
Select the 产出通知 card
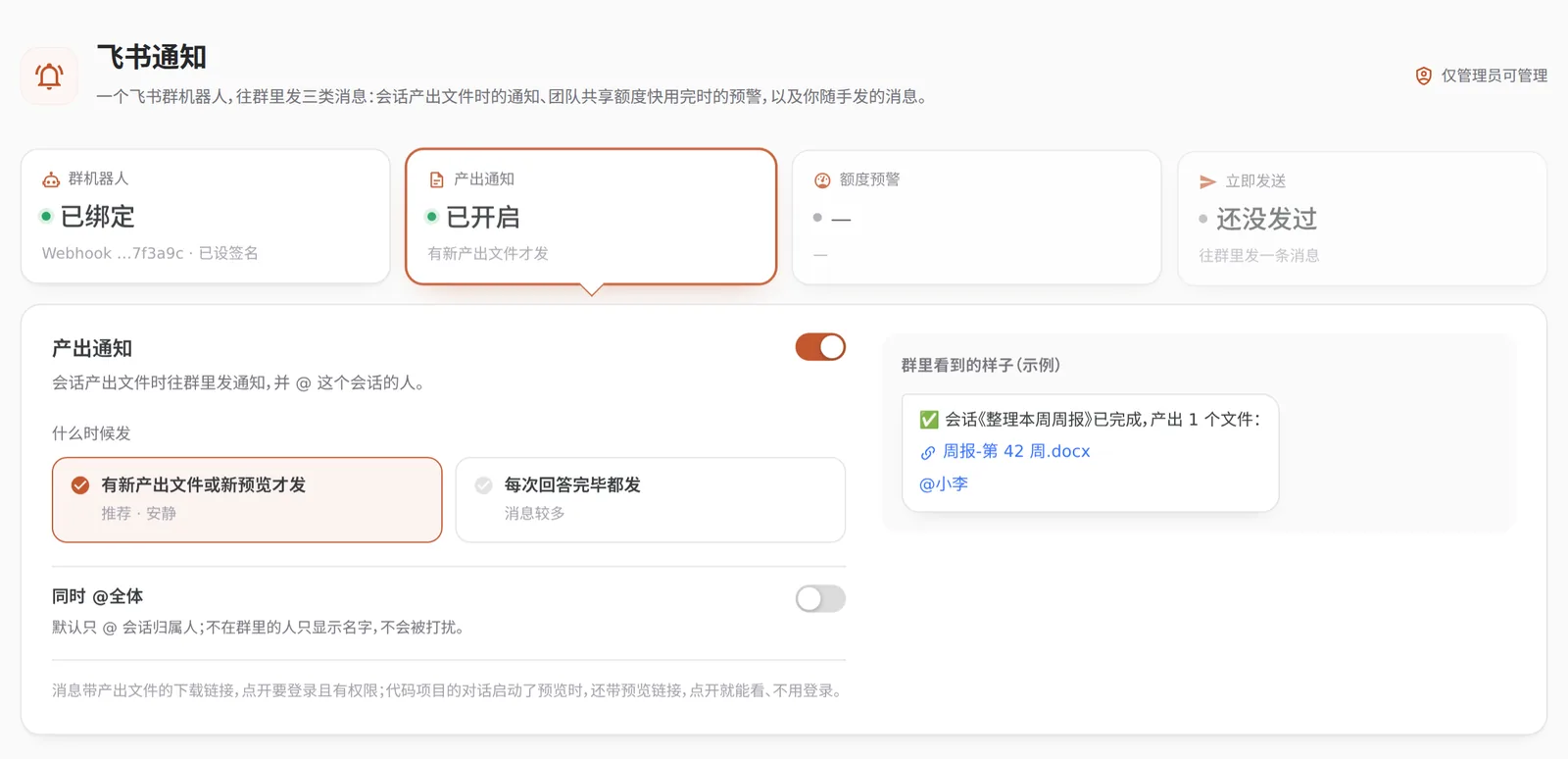point(591,216)
